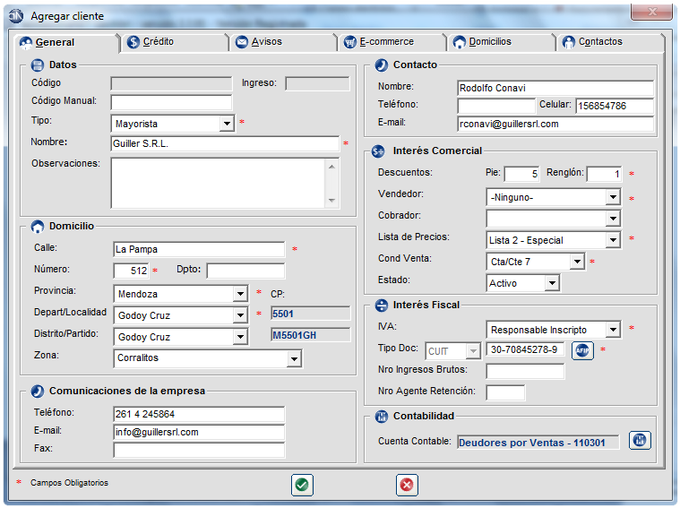The width and height of the screenshot is (680, 508).
Task: Click inside the Observaciones text area
Action: click(218, 183)
